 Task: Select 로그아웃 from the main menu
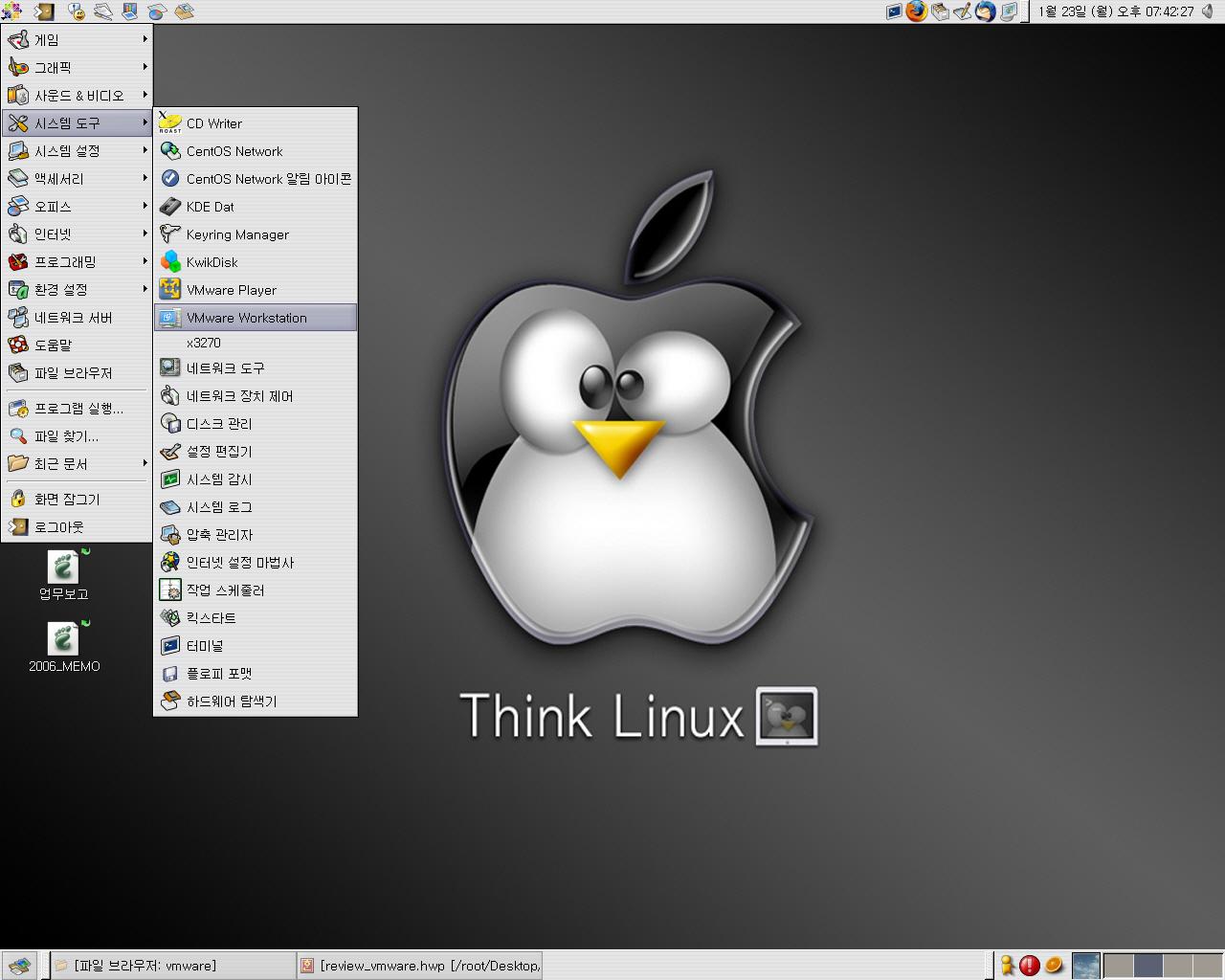[x=77, y=526]
